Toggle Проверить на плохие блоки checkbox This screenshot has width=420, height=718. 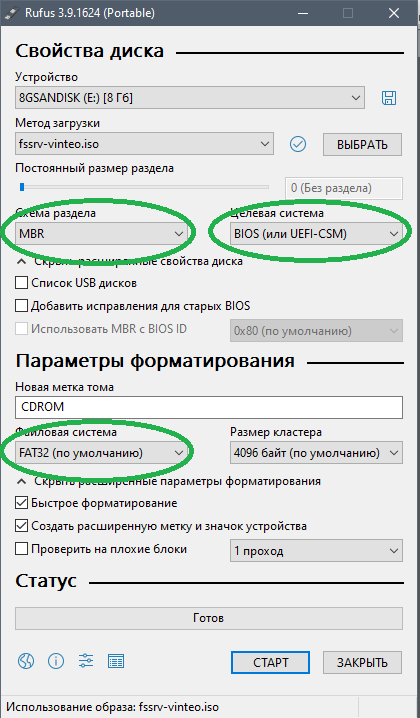click(x=22, y=549)
